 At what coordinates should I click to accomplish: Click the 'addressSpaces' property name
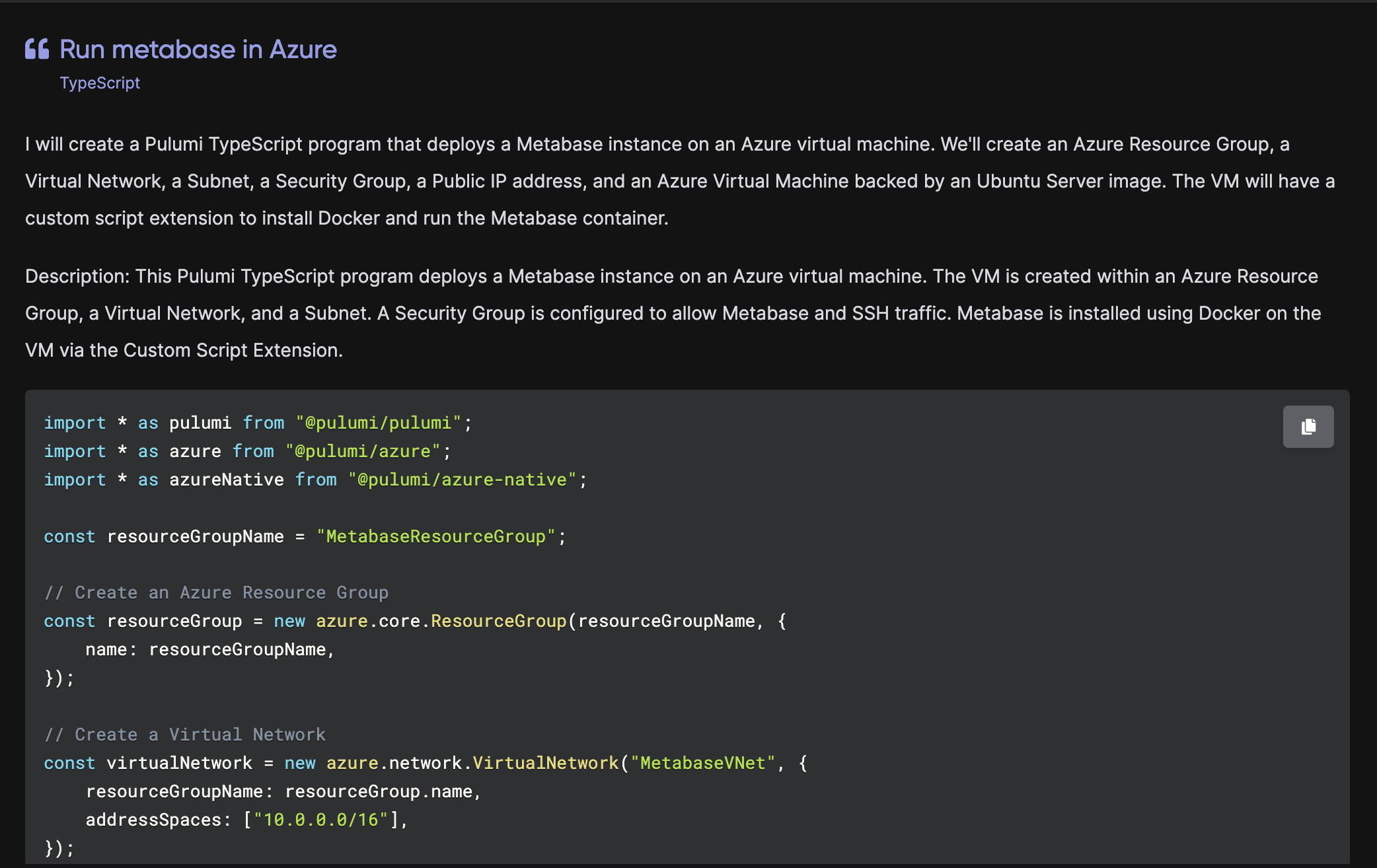(x=153, y=820)
